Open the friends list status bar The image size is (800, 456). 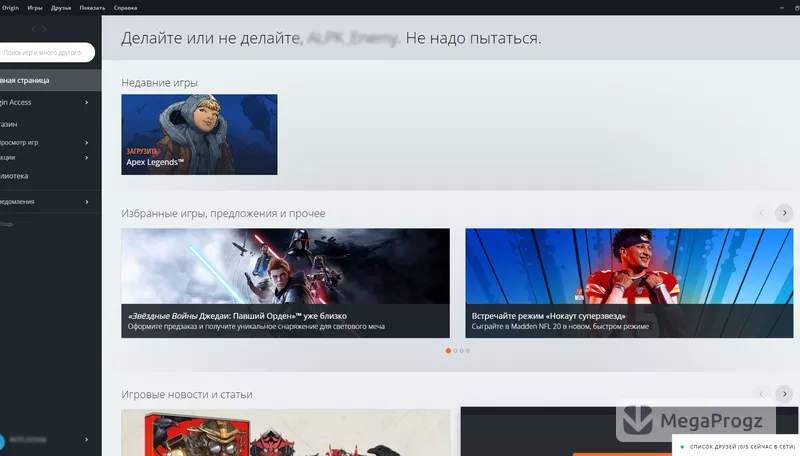coord(736,446)
